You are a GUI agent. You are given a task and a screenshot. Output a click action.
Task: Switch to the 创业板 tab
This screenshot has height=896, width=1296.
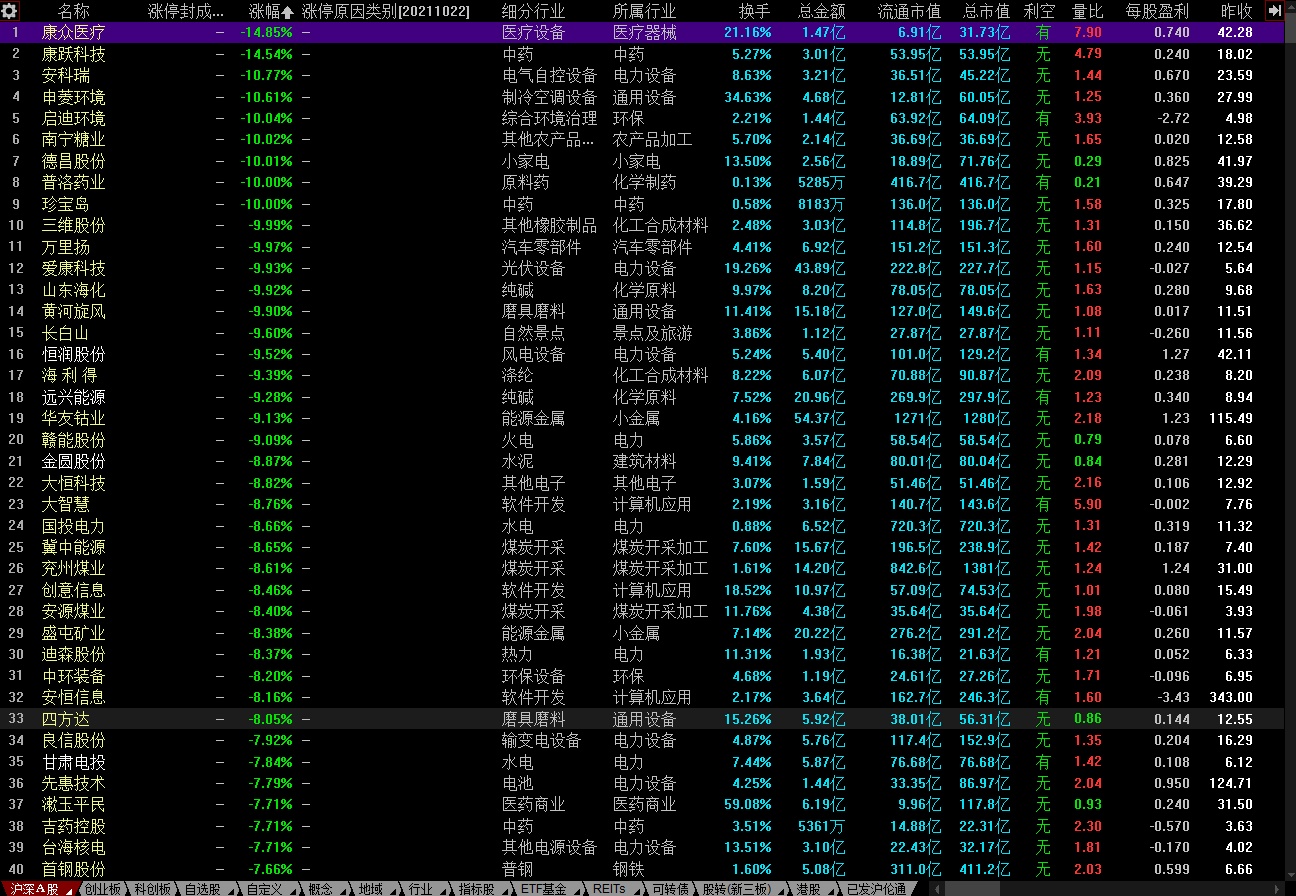pyautogui.click(x=102, y=888)
